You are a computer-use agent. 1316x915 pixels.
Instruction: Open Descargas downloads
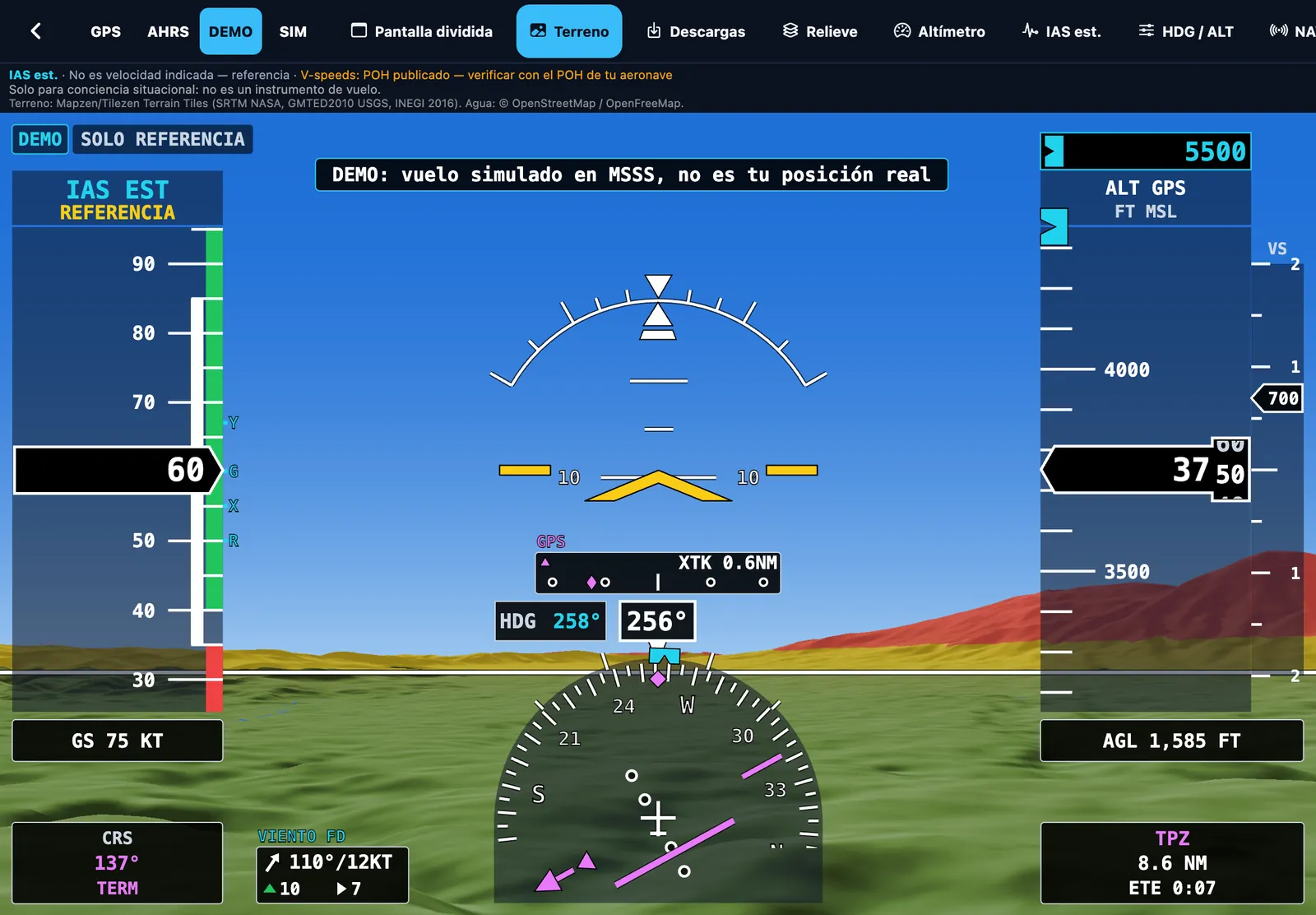pyautogui.click(x=696, y=31)
